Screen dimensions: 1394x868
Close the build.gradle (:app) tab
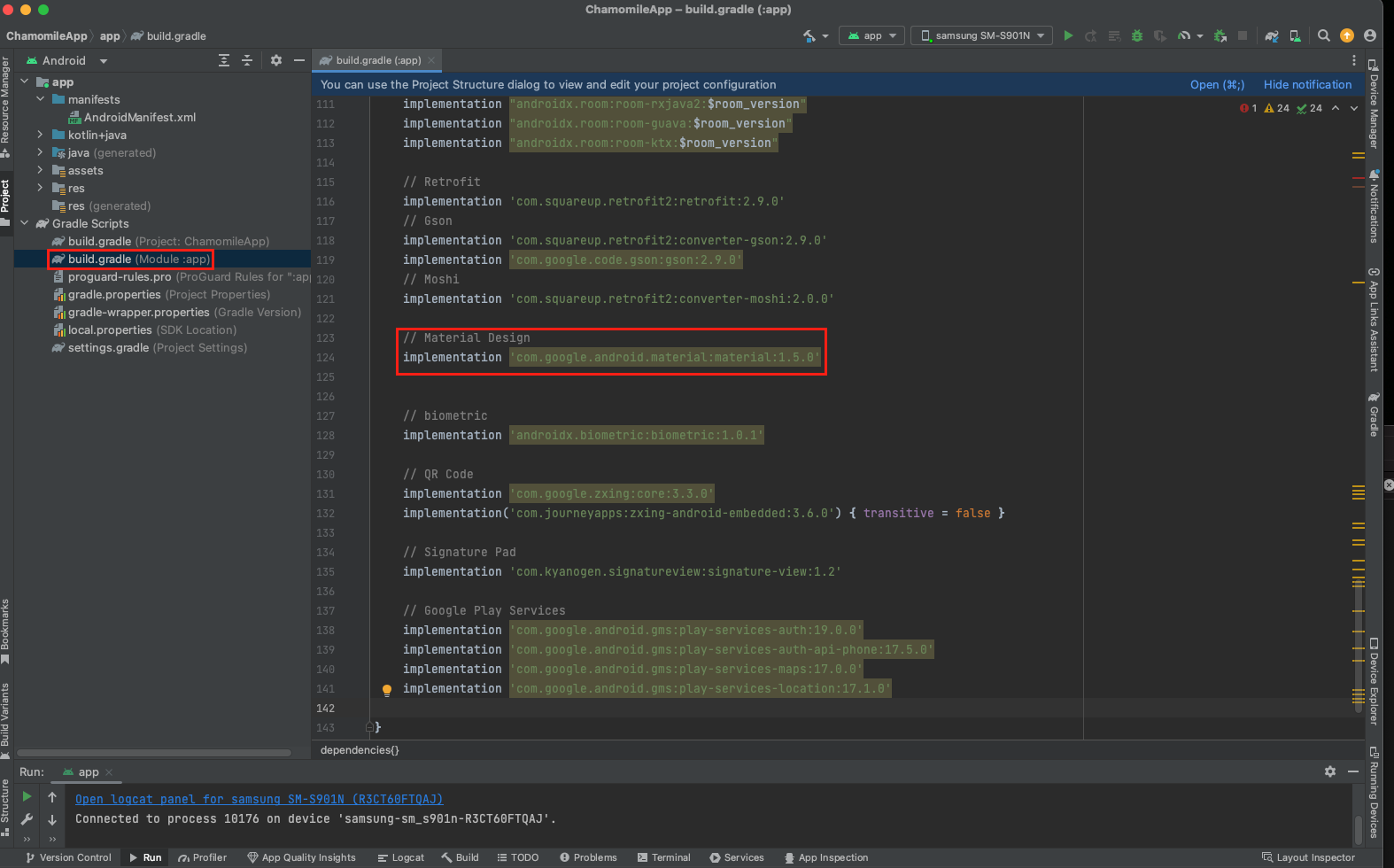pyautogui.click(x=431, y=60)
